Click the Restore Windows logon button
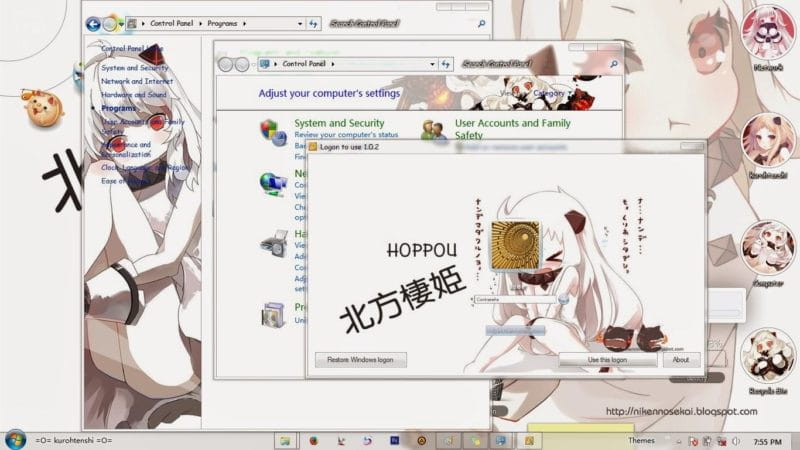Viewport: 800px width, 450px height. (x=361, y=360)
